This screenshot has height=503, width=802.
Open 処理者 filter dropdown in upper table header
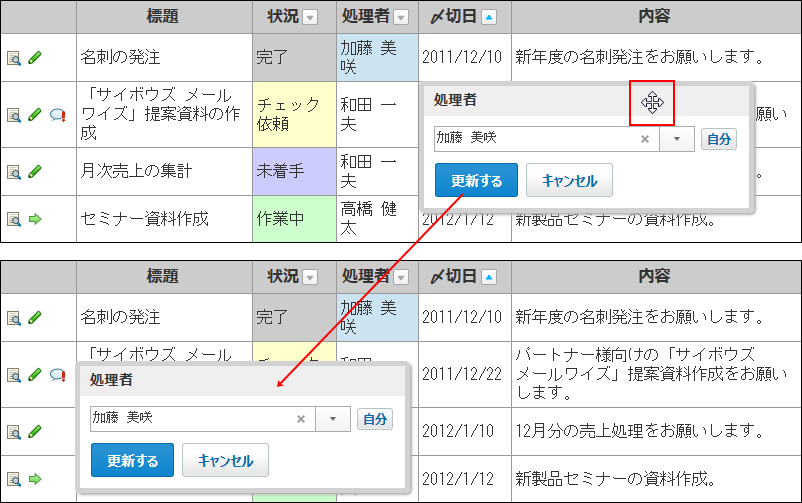click(x=402, y=17)
